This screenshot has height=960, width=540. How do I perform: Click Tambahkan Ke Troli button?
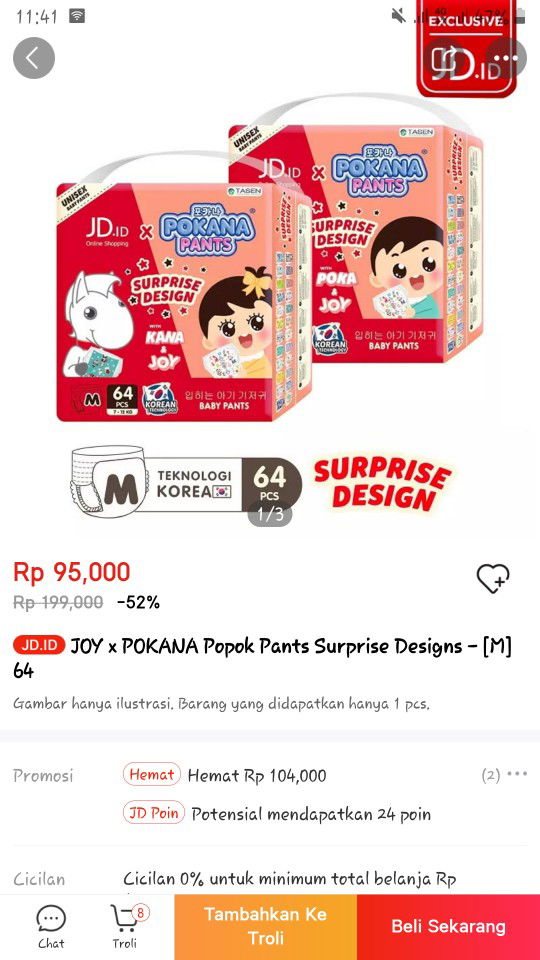[x=266, y=926]
